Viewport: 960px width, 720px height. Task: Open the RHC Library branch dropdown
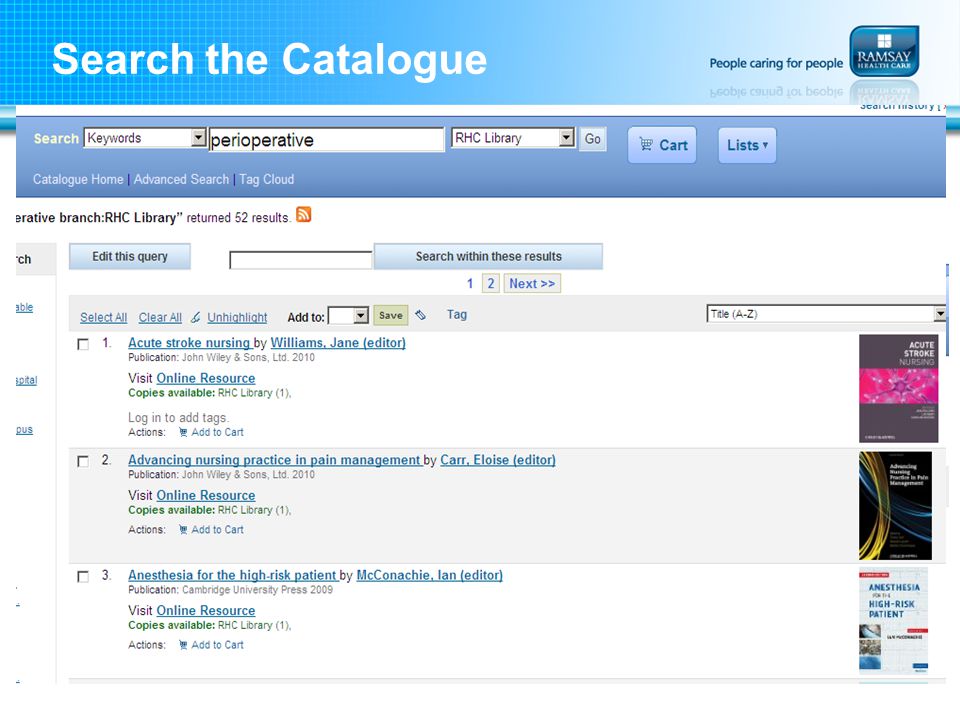point(513,138)
